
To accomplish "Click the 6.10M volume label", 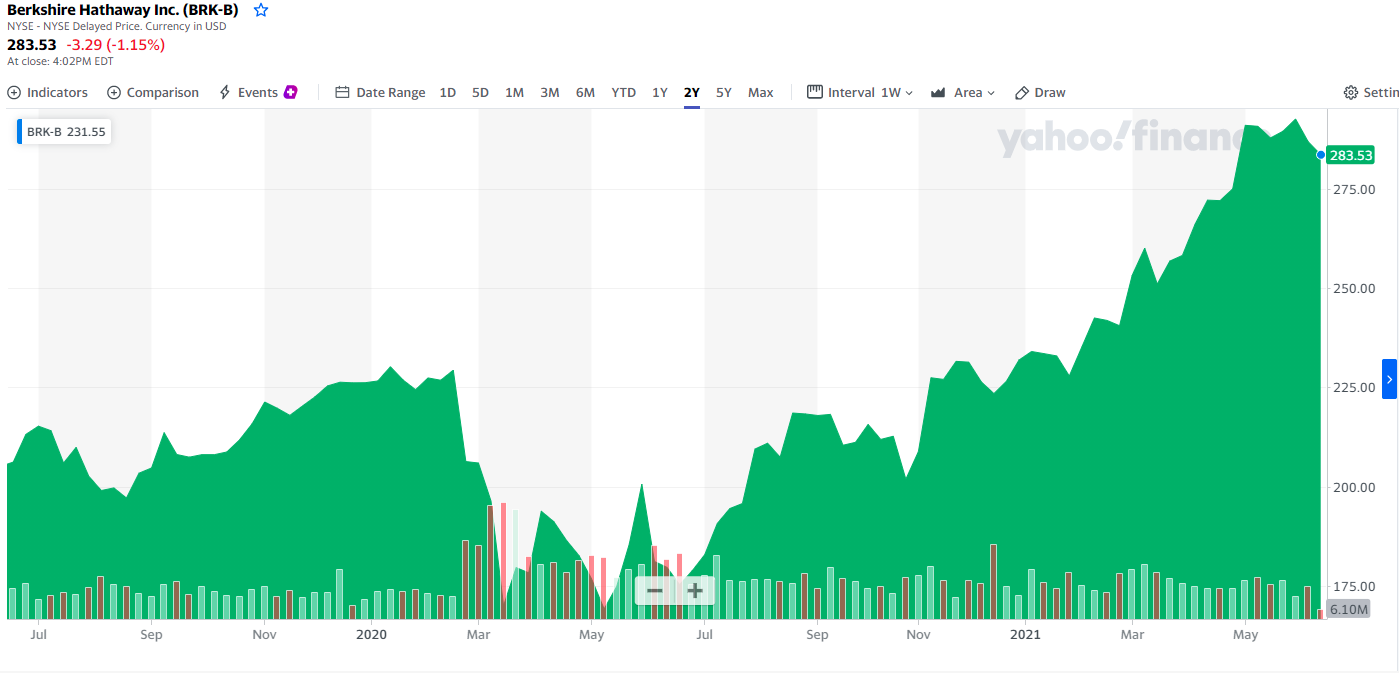I will [x=1349, y=609].
